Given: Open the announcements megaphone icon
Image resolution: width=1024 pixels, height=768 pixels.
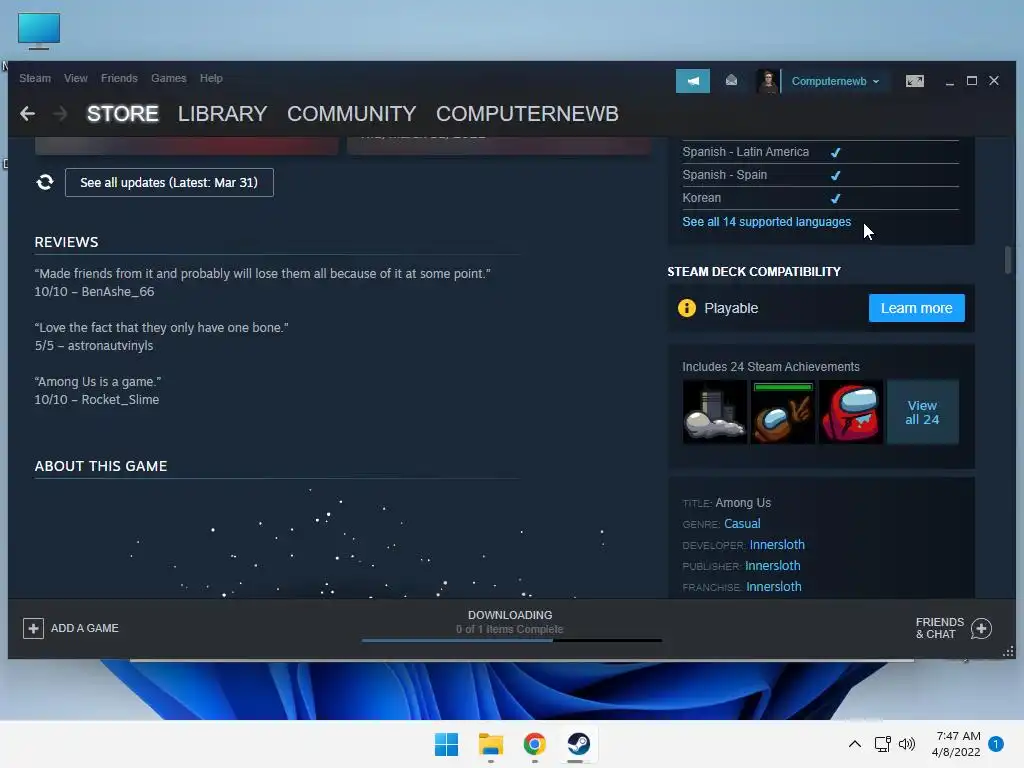Looking at the screenshot, I should [x=692, y=81].
